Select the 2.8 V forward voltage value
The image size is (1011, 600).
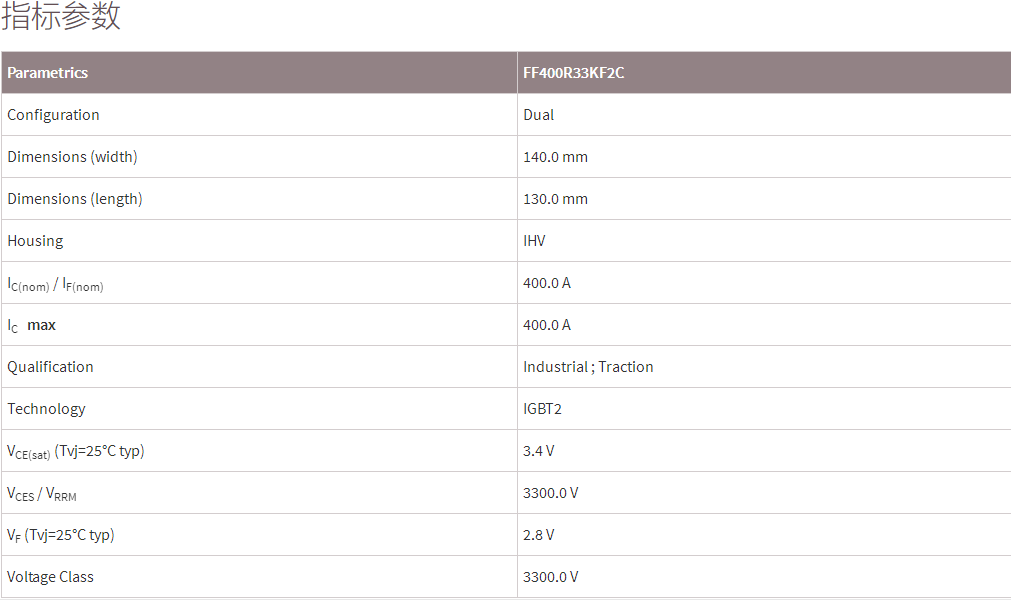coord(538,535)
